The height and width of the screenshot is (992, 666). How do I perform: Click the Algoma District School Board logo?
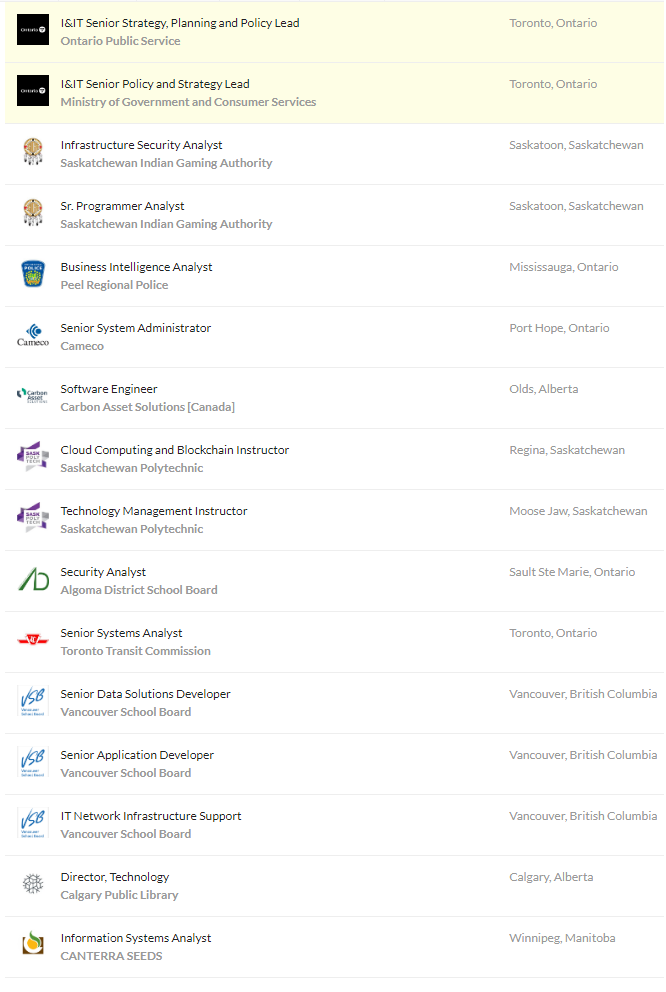(x=33, y=579)
